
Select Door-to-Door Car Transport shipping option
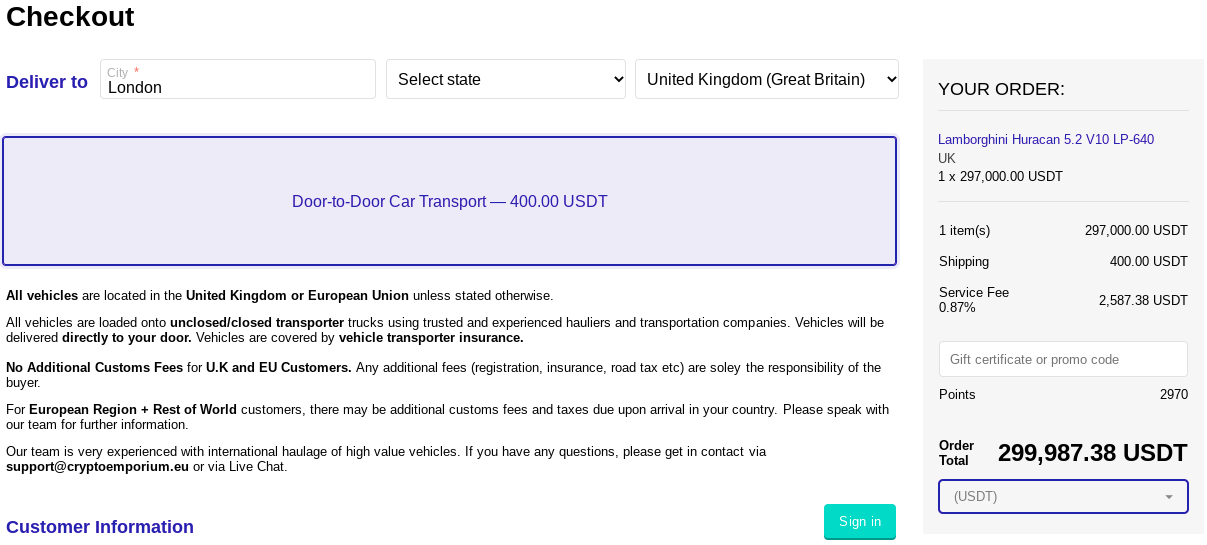(x=449, y=201)
